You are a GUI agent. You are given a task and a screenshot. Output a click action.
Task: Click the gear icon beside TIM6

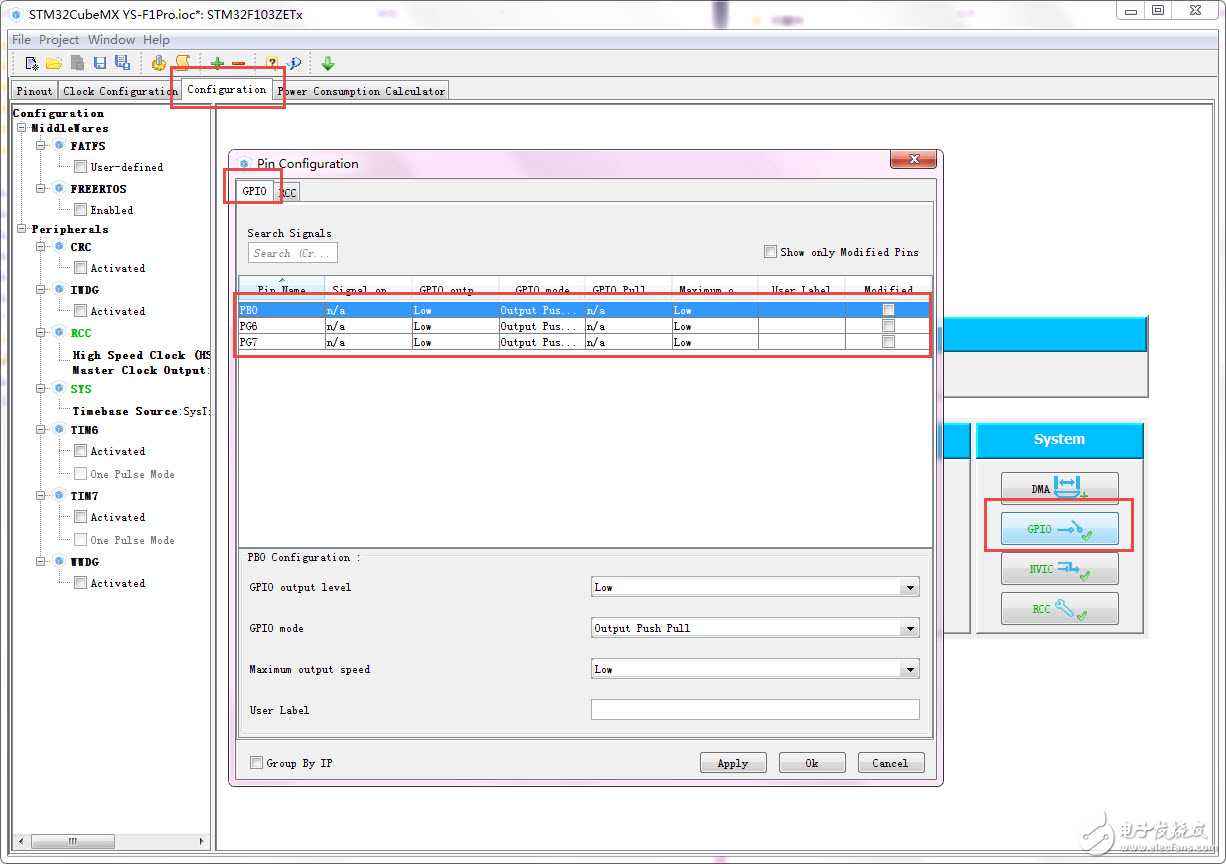click(x=59, y=430)
